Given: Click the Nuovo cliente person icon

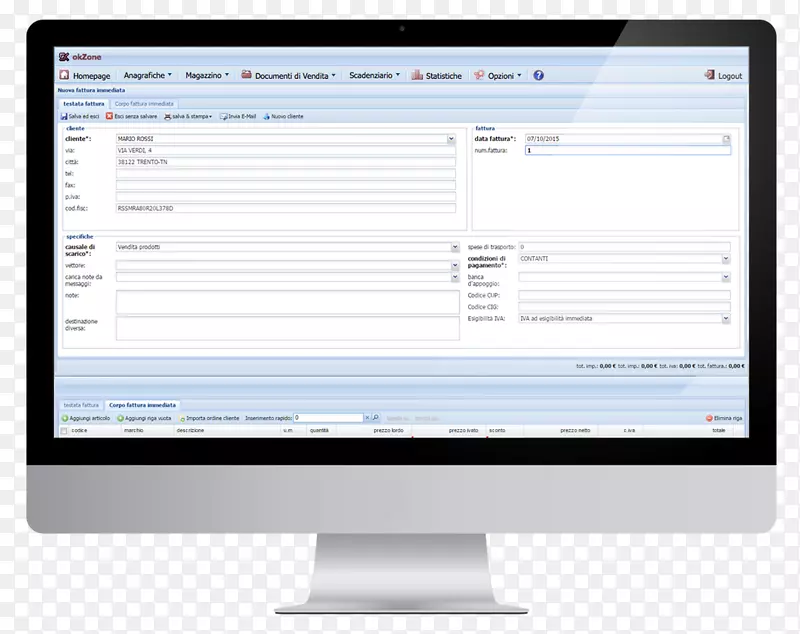Looking at the screenshot, I should pos(266,116).
